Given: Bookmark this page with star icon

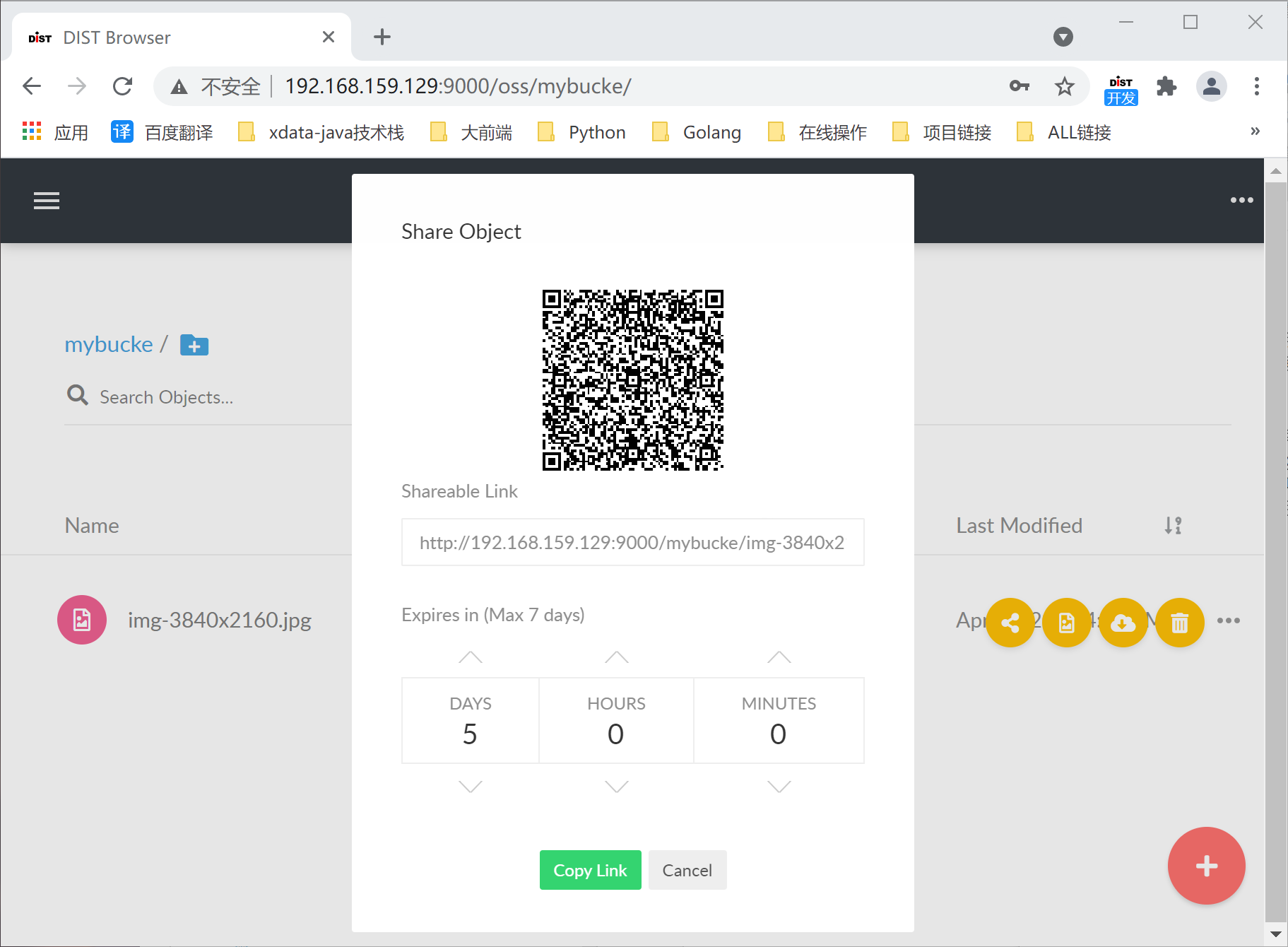Looking at the screenshot, I should pyautogui.click(x=1064, y=86).
